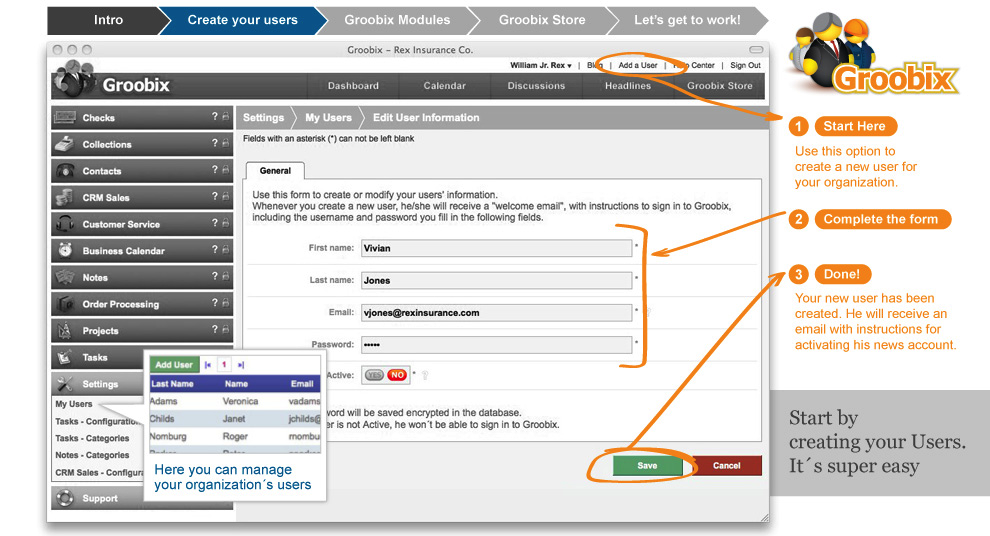Image resolution: width=990 pixels, height=536 pixels.
Task: Open Tasks - Categories under Settings
Action: [92, 438]
